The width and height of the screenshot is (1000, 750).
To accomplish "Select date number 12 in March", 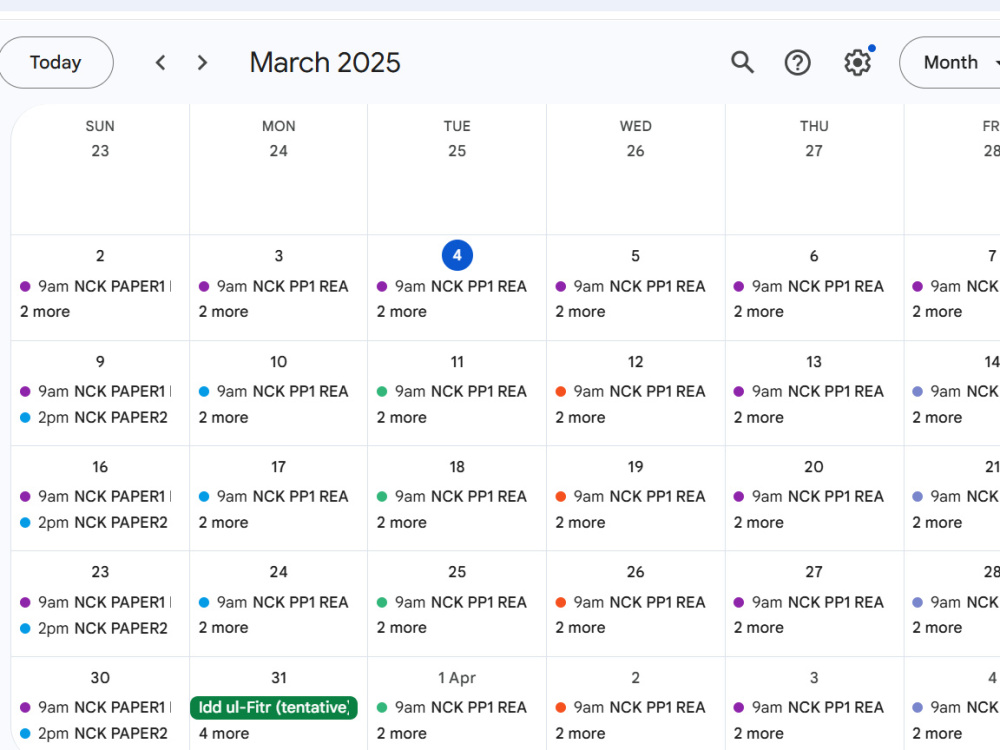I will (635, 362).
